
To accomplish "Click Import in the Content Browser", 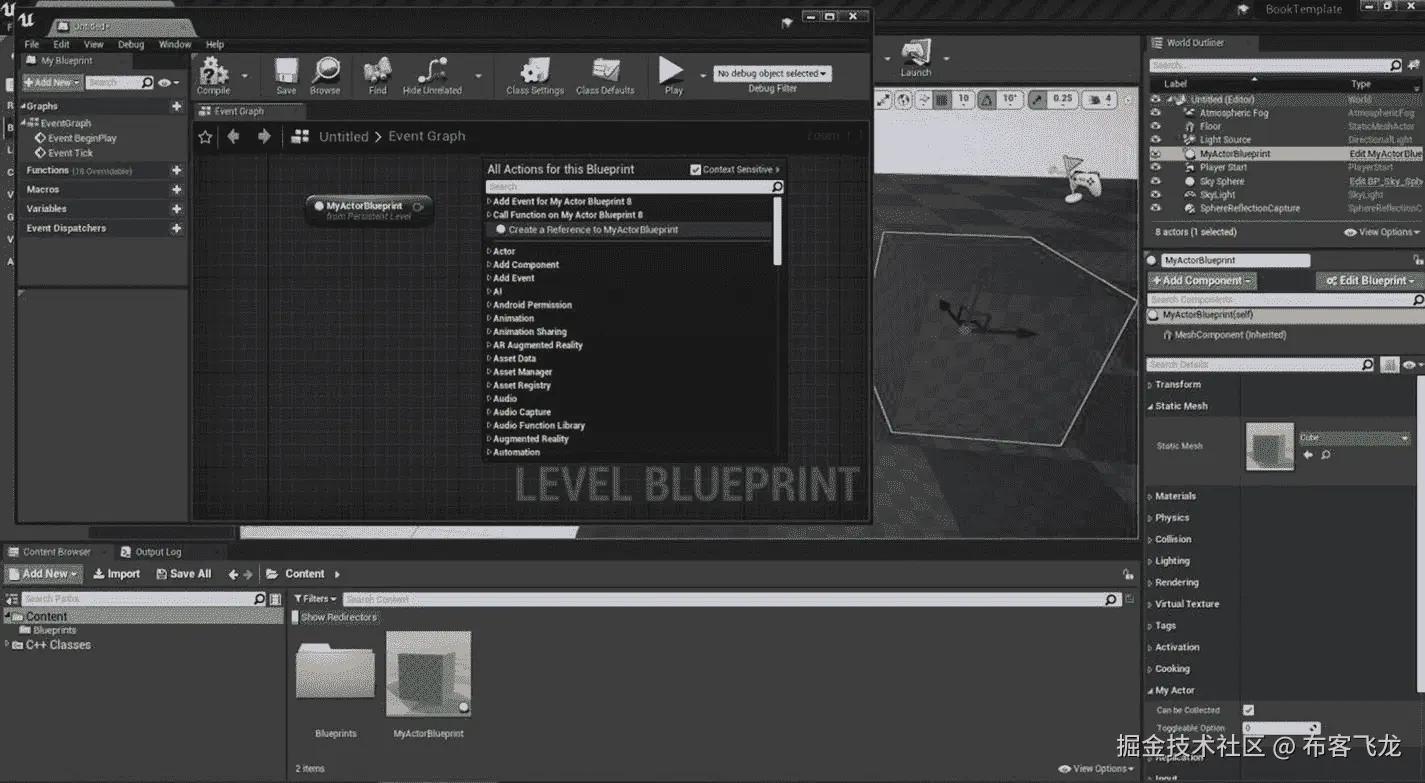I will [x=117, y=574].
